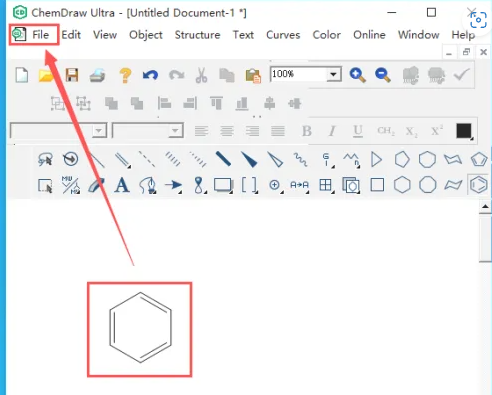Toggle left text alignment
Viewport: 492px width, 395px height.
pos(201,131)
